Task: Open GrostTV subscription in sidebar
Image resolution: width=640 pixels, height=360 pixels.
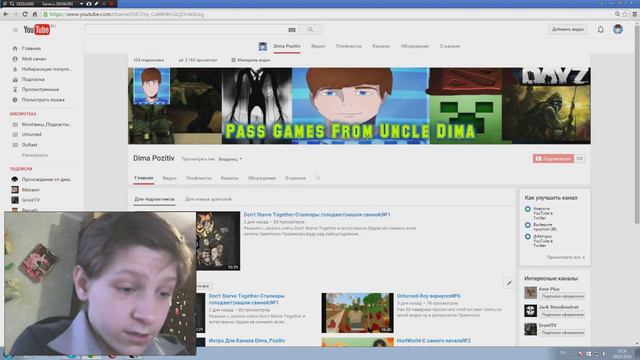Action: [x=31, y=200]
